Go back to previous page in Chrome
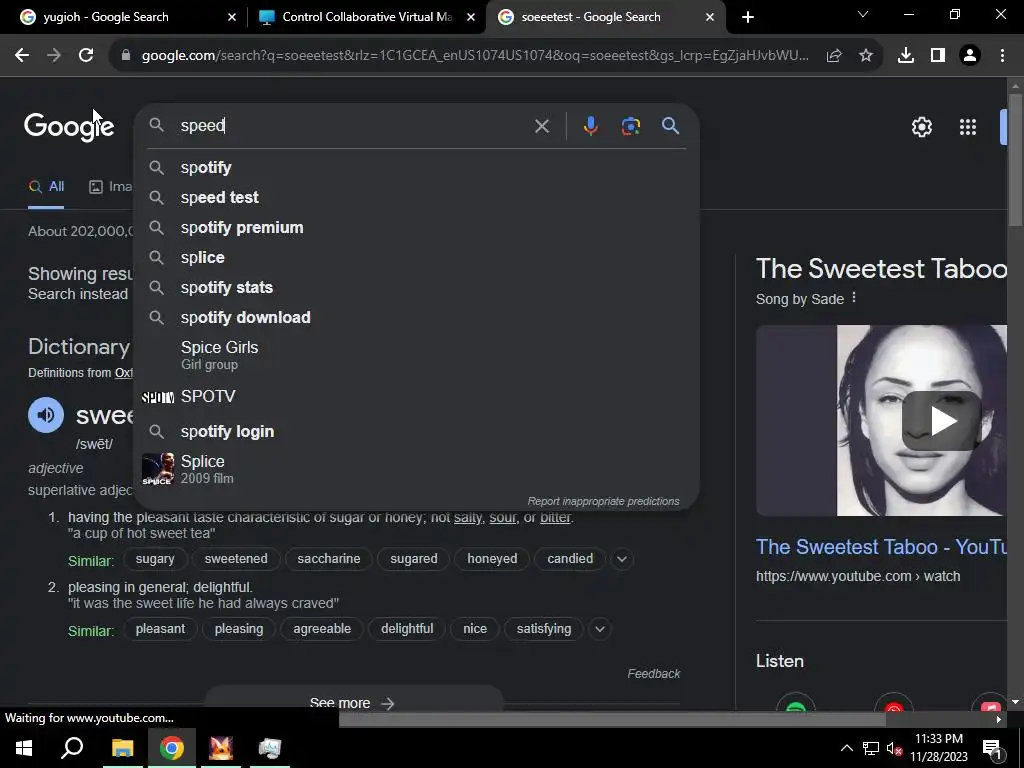The width and height of the screenshot is (1024, 768). [22, 56]
